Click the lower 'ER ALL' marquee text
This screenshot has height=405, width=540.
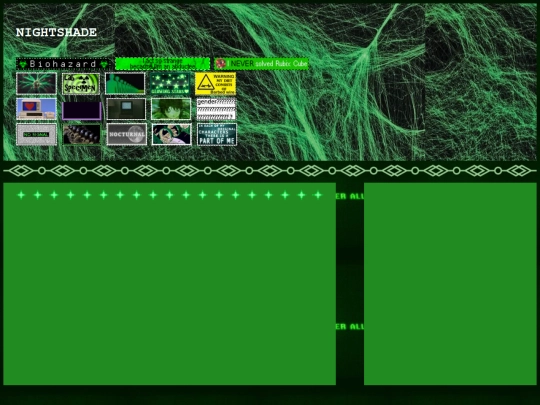coord(350,326)
